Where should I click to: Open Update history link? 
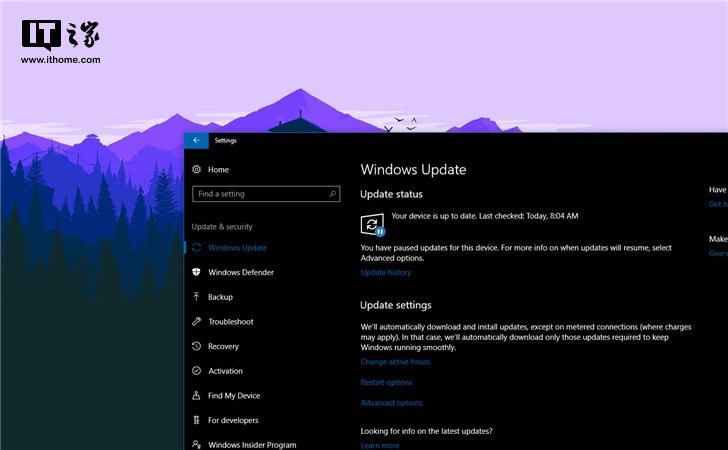386,272
